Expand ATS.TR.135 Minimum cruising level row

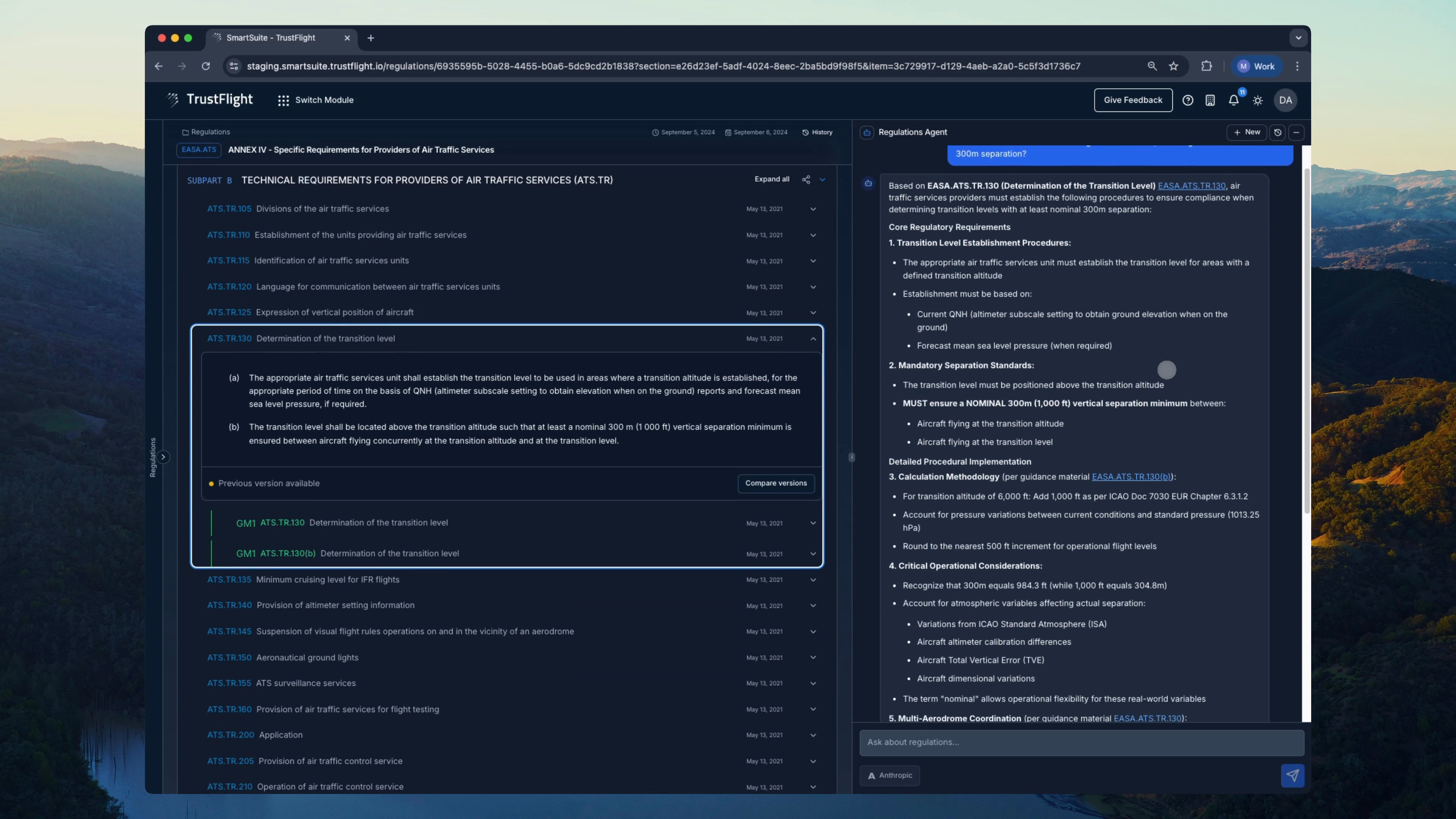point(813,580)
